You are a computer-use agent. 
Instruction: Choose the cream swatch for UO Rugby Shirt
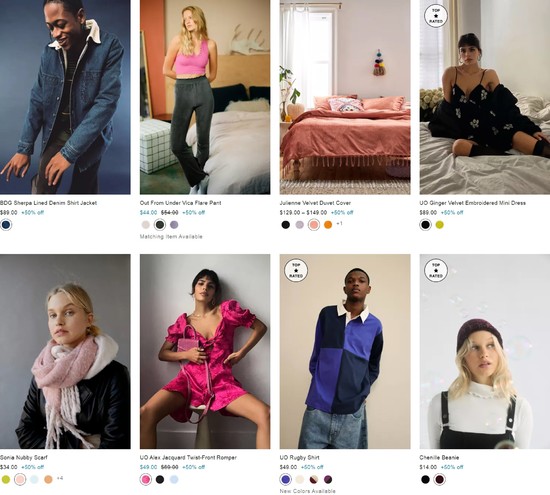click(300, 479)
